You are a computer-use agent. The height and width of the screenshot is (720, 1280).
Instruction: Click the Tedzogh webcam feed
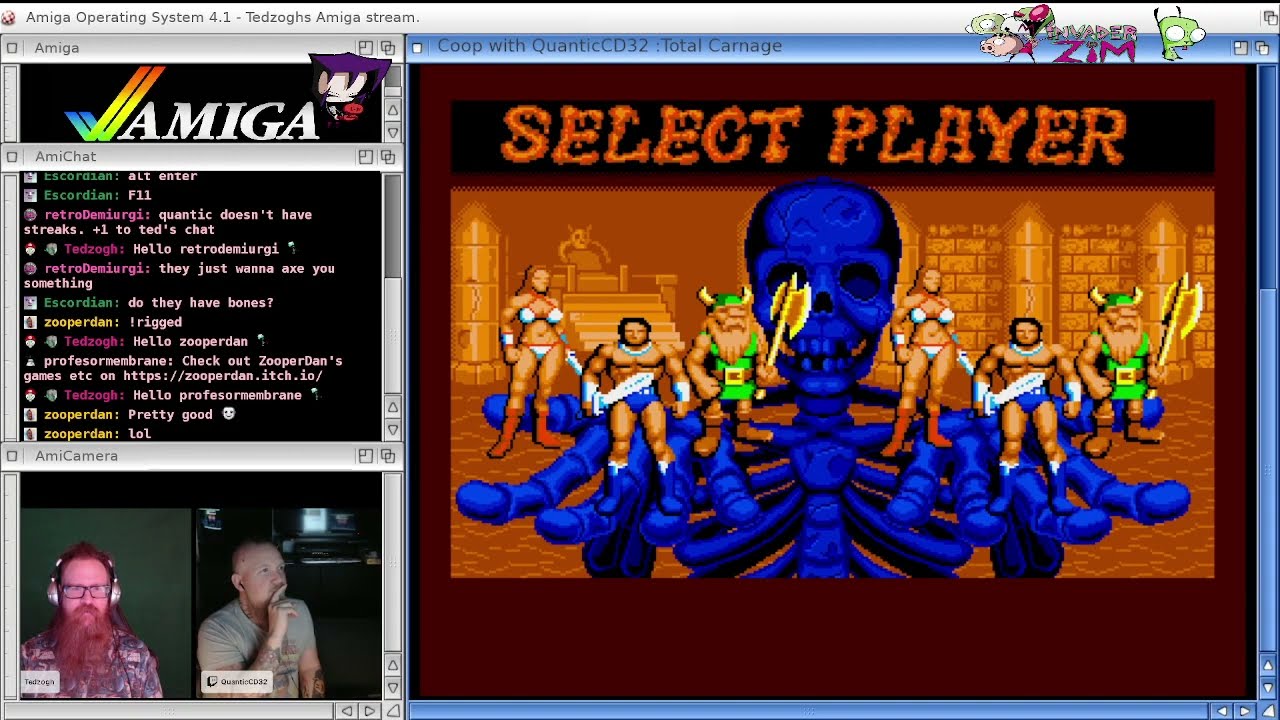(x=105, y=602)
